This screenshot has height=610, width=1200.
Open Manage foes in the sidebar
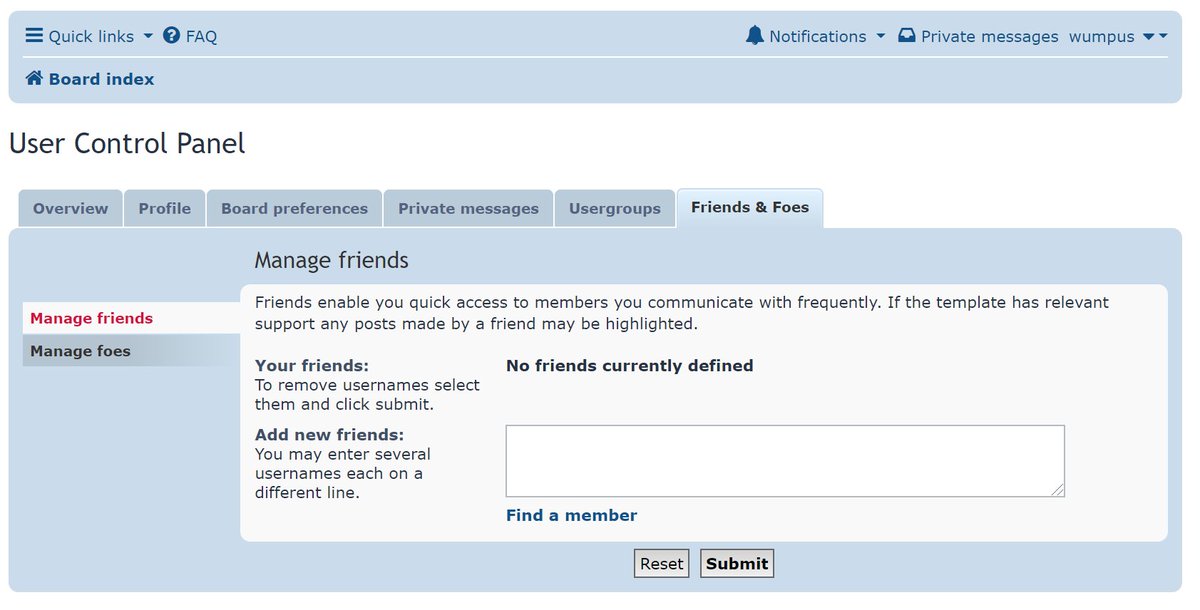pos(80,351)
